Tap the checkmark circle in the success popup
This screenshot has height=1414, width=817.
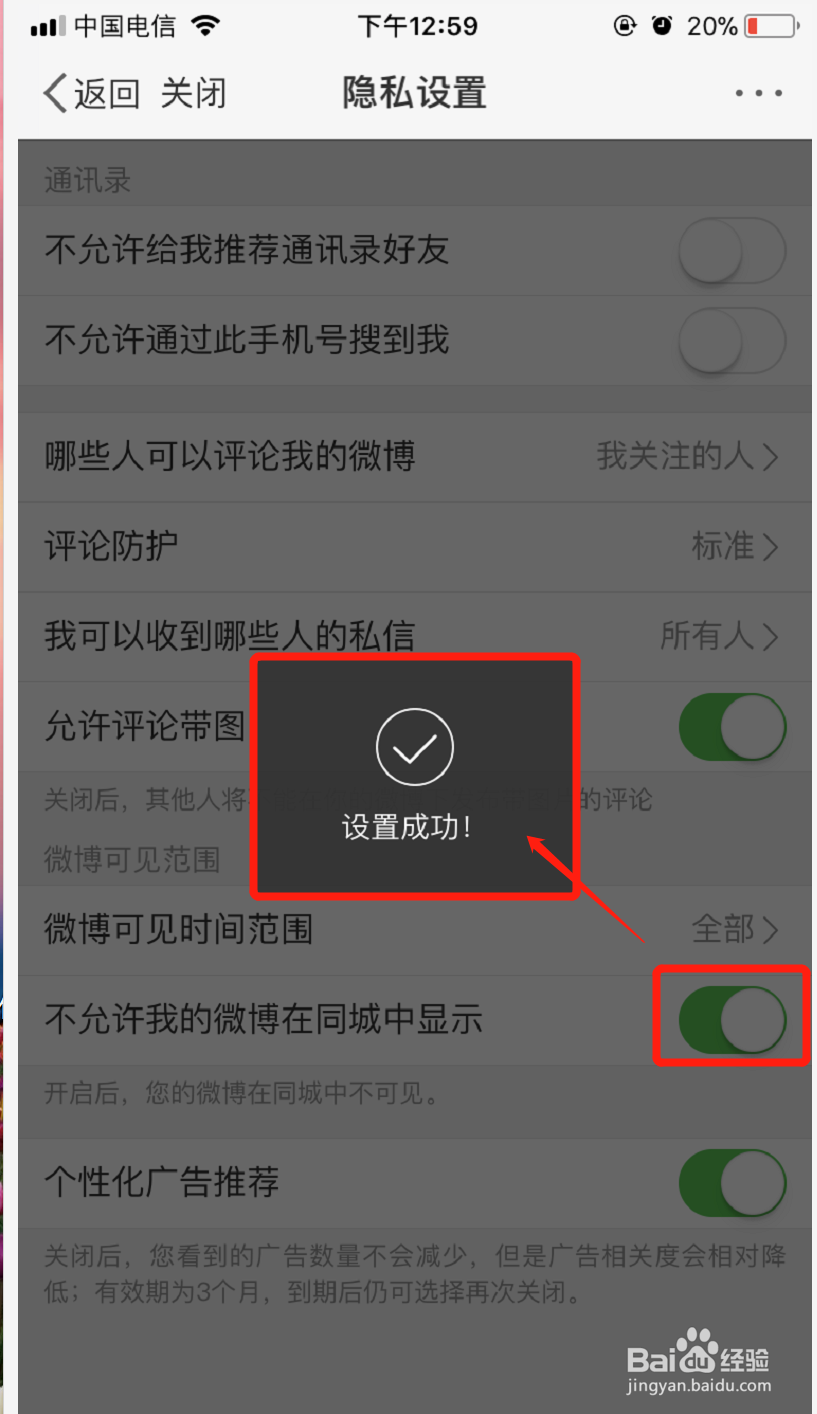(415, 746)
